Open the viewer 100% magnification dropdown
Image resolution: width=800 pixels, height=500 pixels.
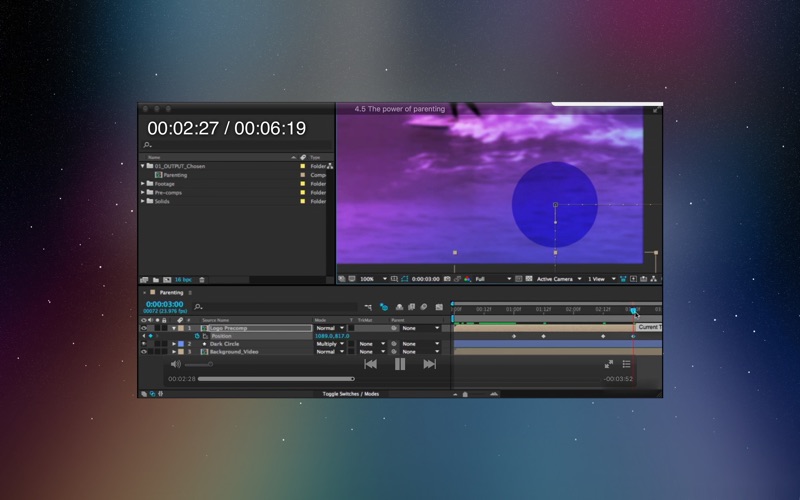(373, 279)
